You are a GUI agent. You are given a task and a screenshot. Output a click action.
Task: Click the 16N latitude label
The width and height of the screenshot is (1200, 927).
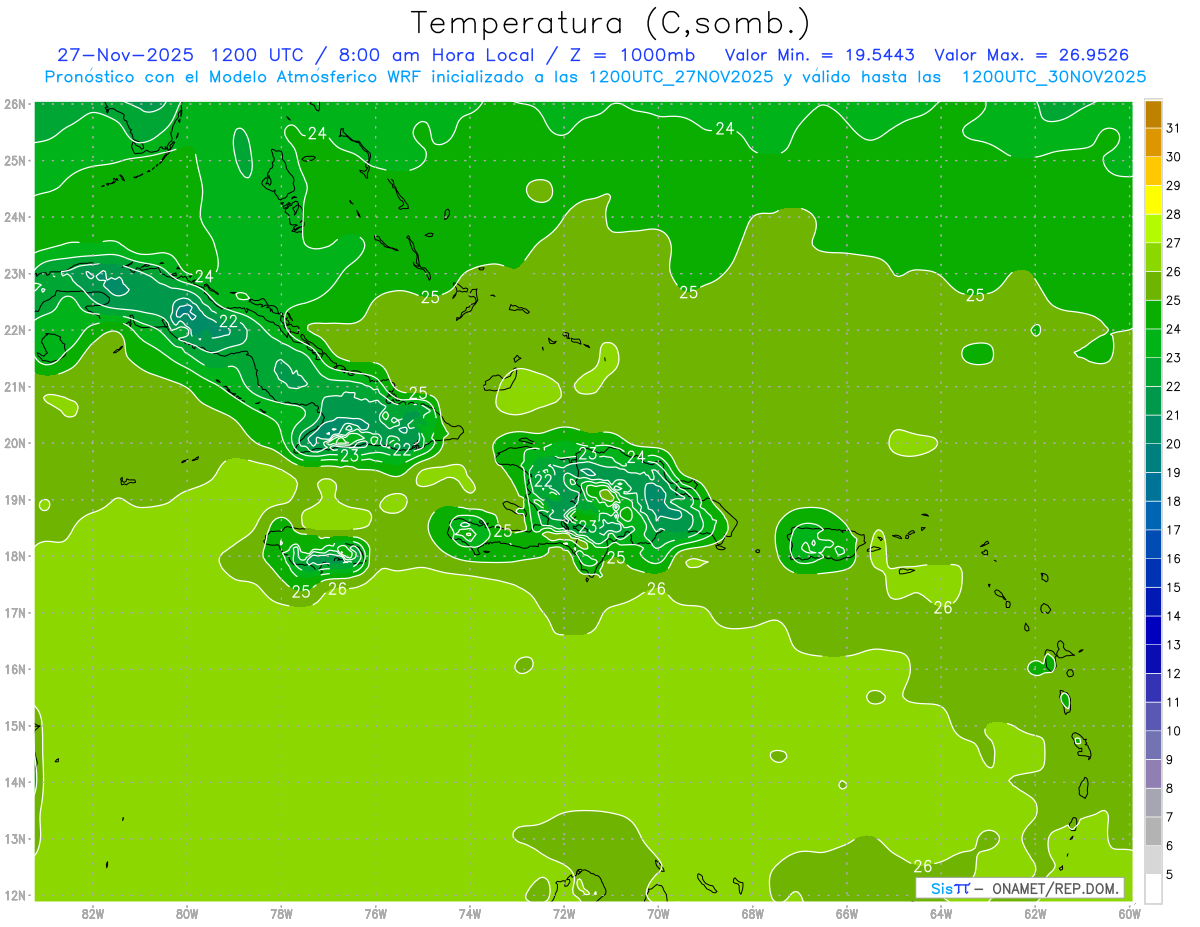coord(14,669)
